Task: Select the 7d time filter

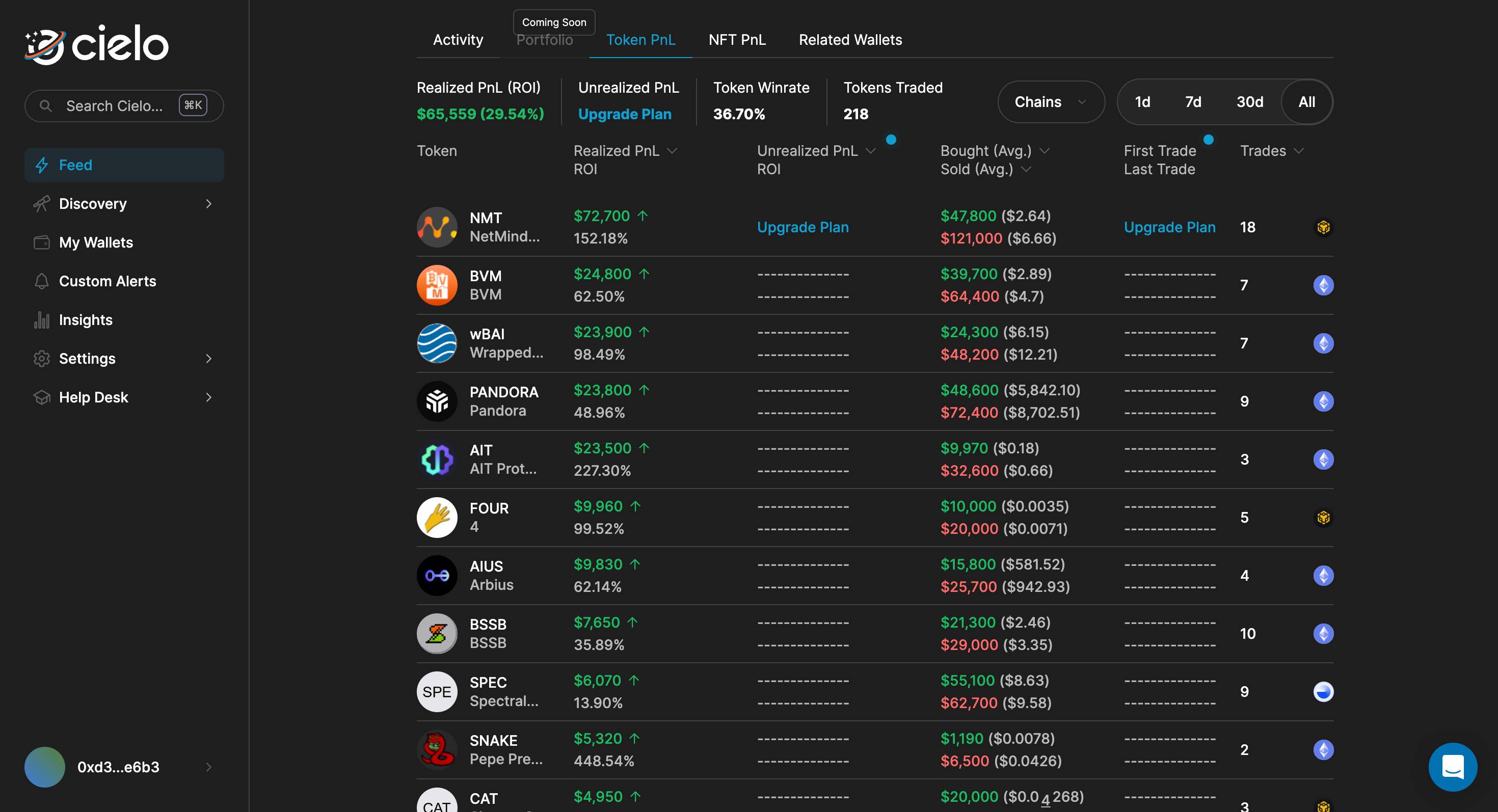Action: point(1193,102)
